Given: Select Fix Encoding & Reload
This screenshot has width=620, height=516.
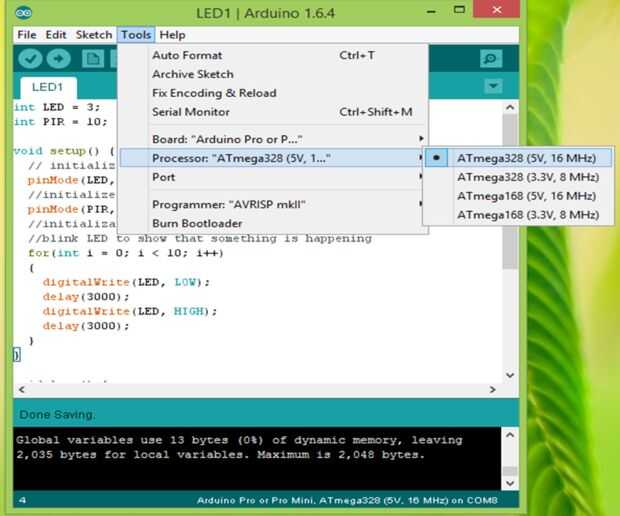Looking at the screenshot, I should (x=273, y=93).
